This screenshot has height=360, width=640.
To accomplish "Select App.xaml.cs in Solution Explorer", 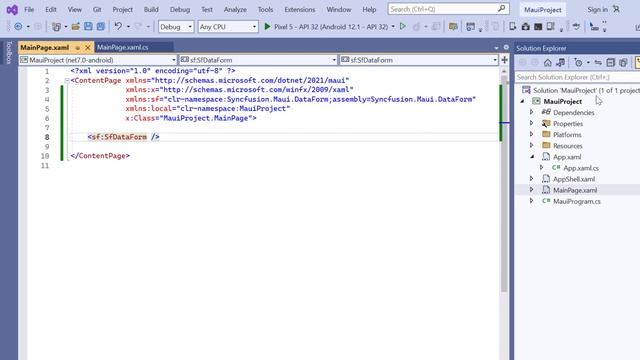I will (581, 168).
